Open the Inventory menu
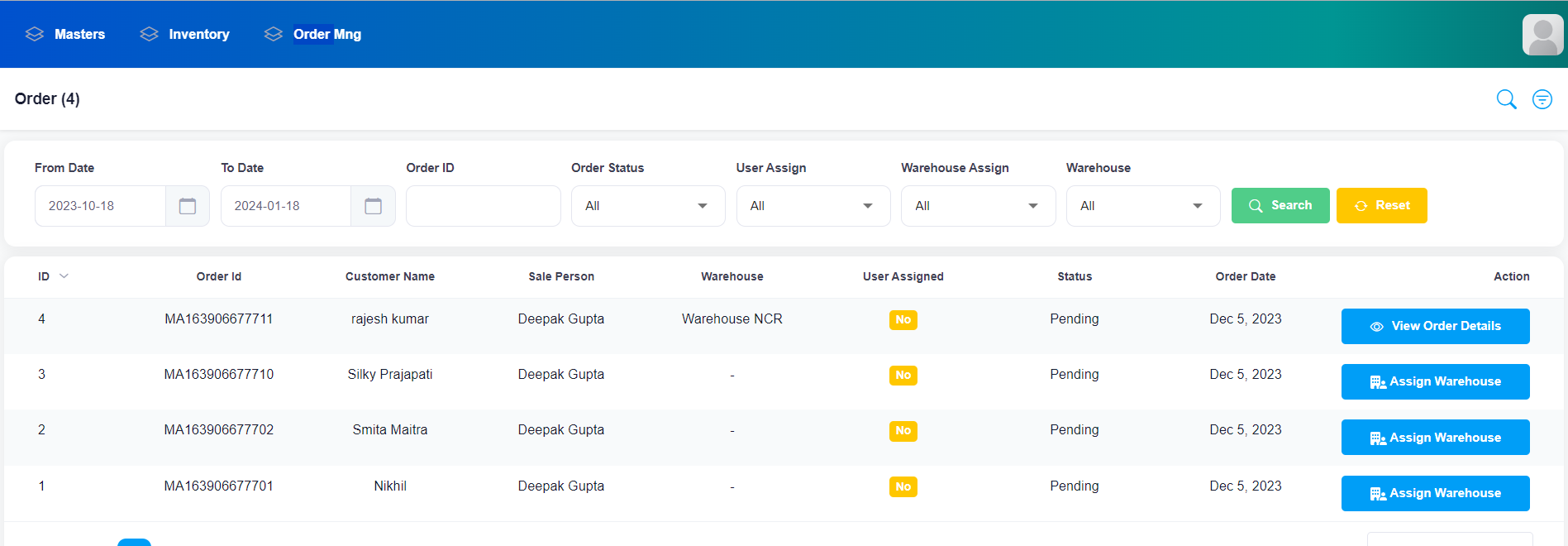The height and width of the screenshot is (546, 1568). coord(198,34)
